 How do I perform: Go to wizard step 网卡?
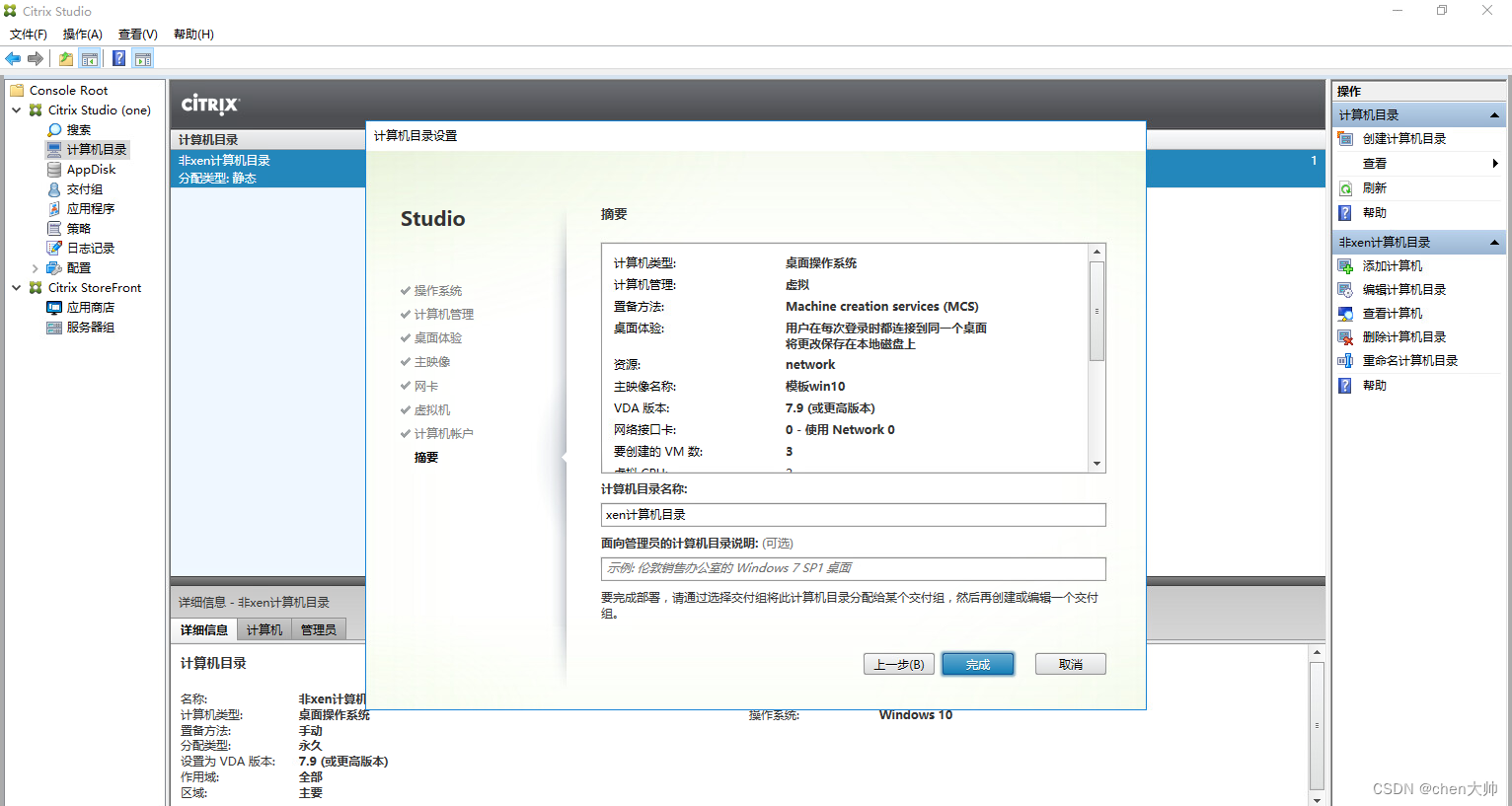[x=426, y=387]
